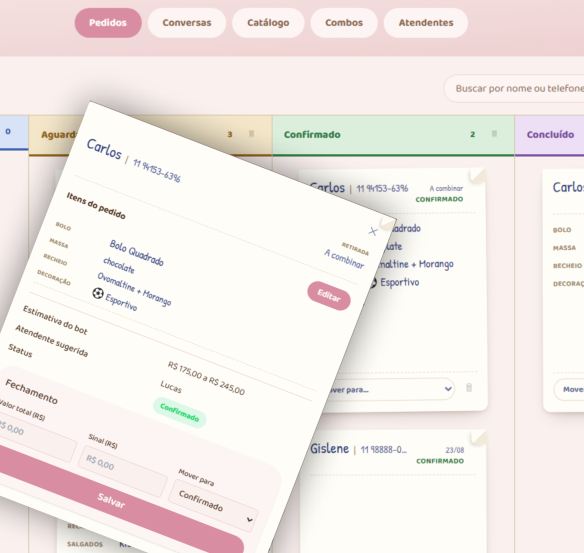Image resolution: width=584 pixels, height=553 pixels.
Task: Click the soccer ball Esportivo icon in dialog
Action: pos(98,293)
